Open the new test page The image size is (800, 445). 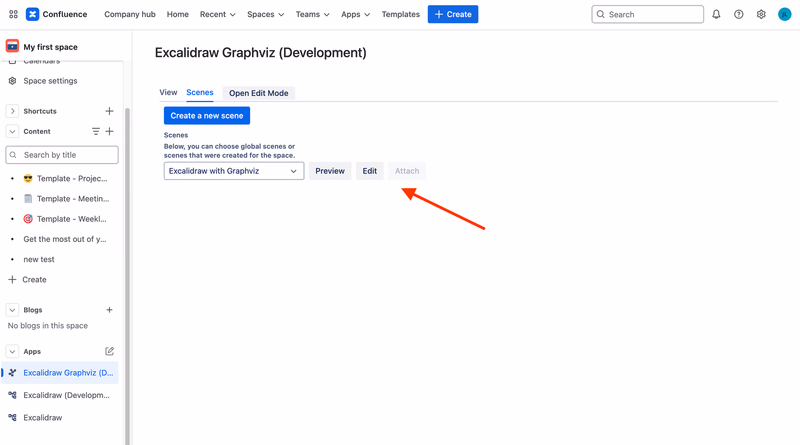point(39,259)
